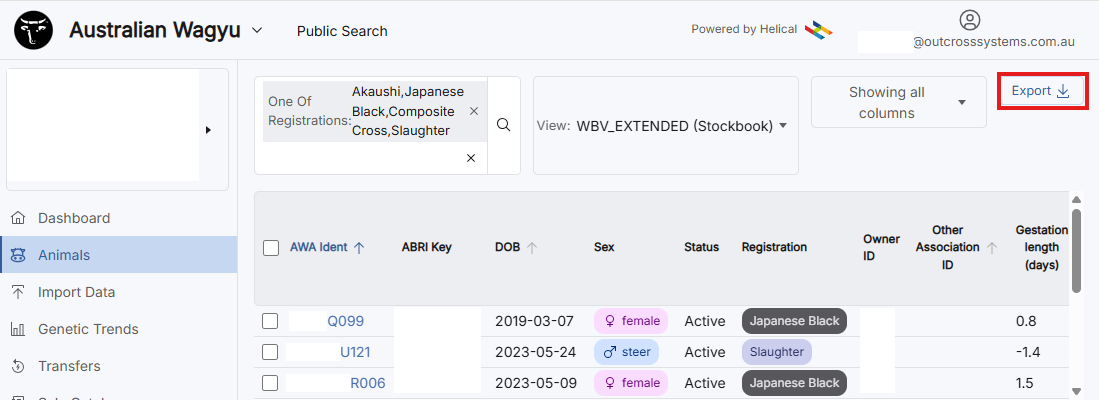Remove the One Of Registrations filter chip
Viewport: 1099px width, 400px height.
474,112
